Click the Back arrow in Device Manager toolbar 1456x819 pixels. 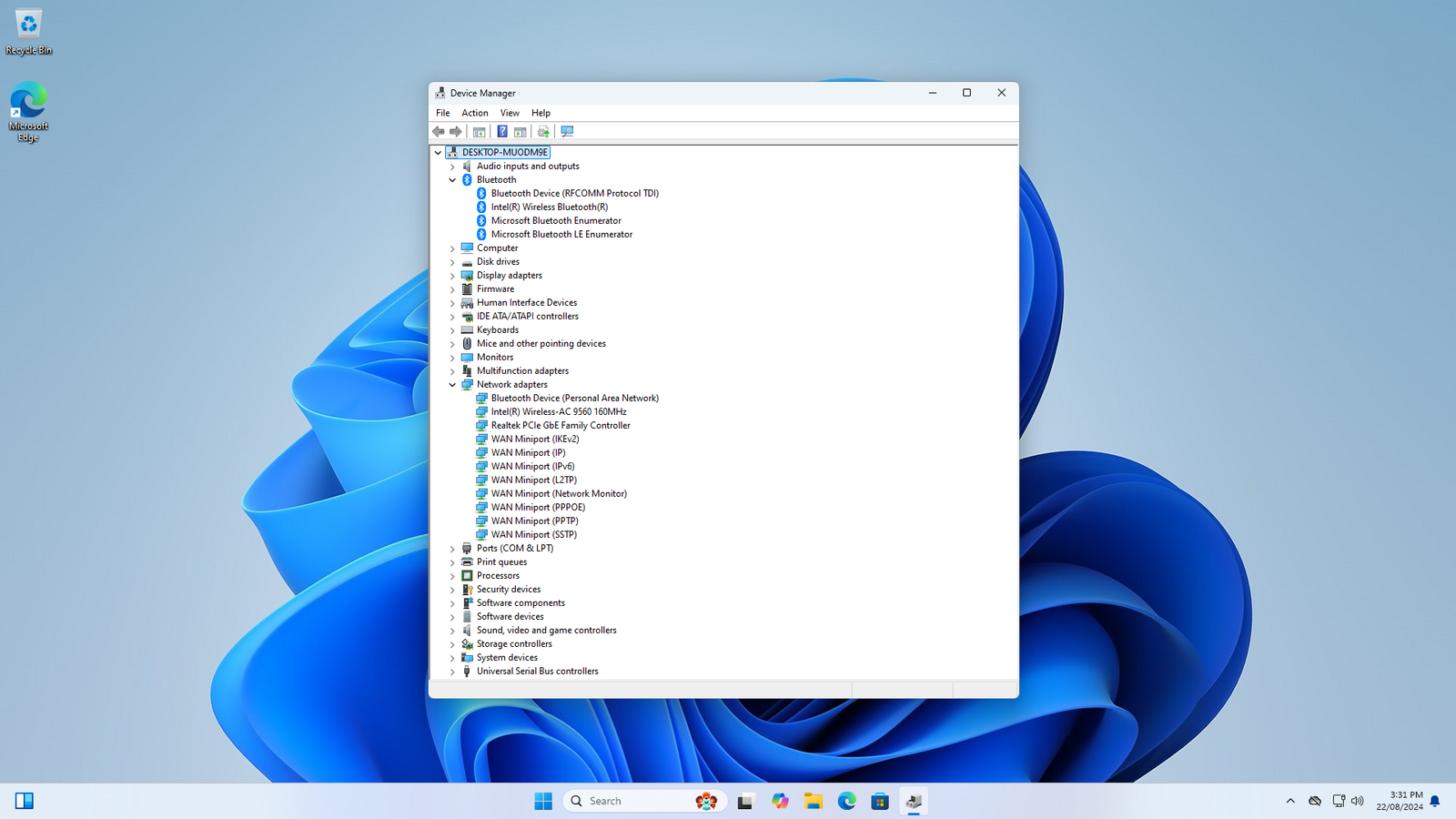(x=439, y=132)
